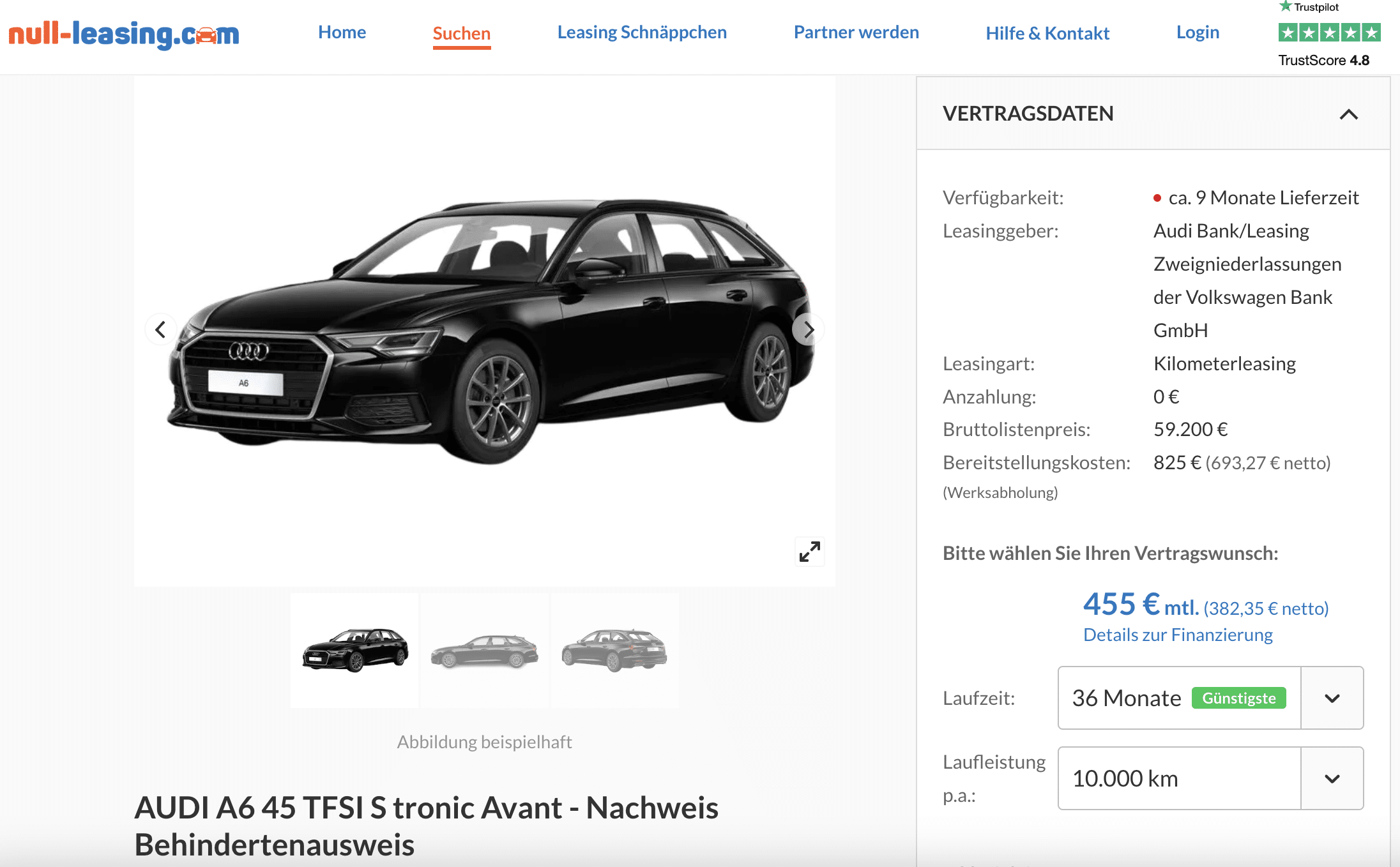Click the Login link
Image resolution: width=1400 pixels, height=867 pixels.
pos(1198,33)
